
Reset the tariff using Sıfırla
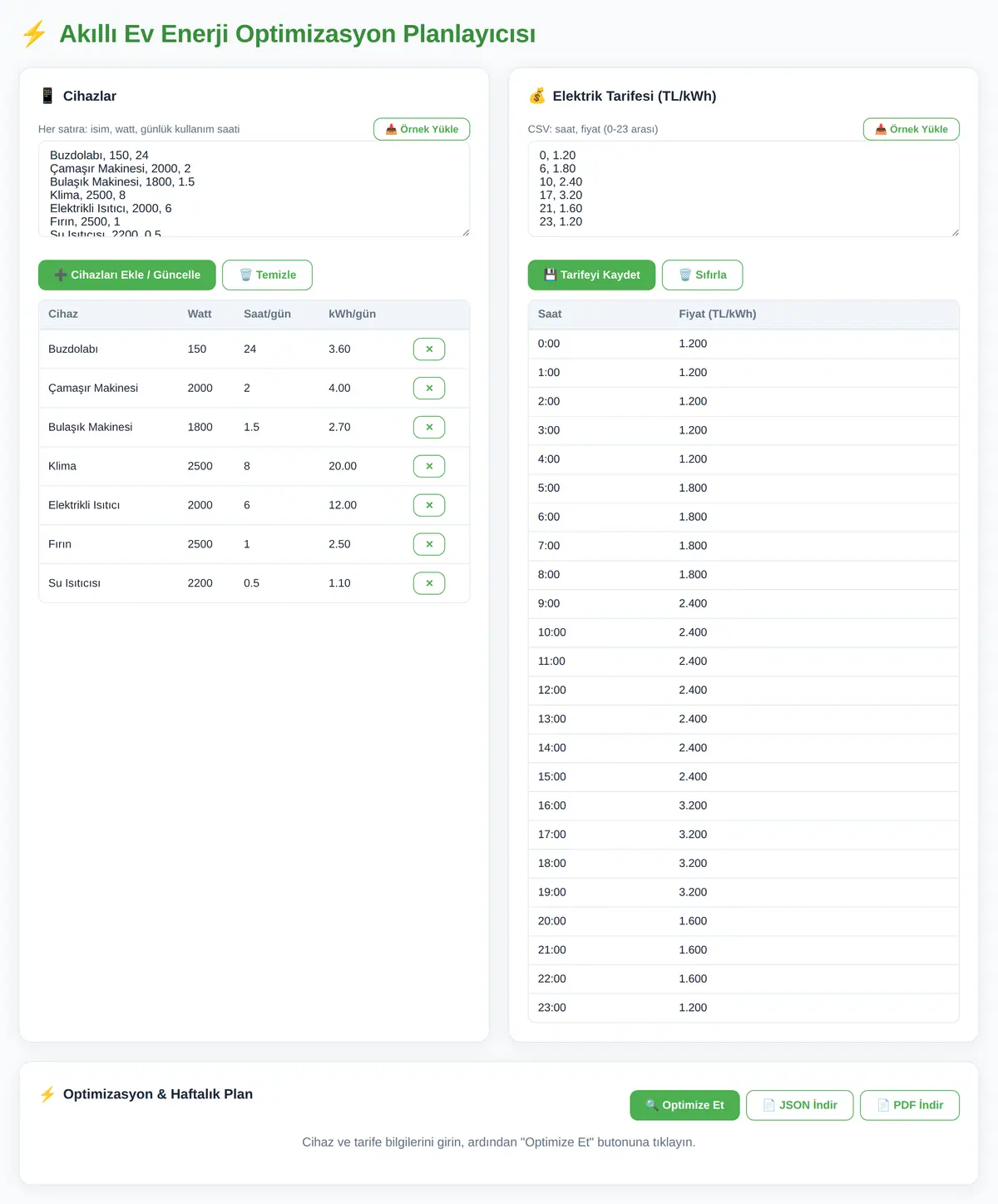[703, 275]
